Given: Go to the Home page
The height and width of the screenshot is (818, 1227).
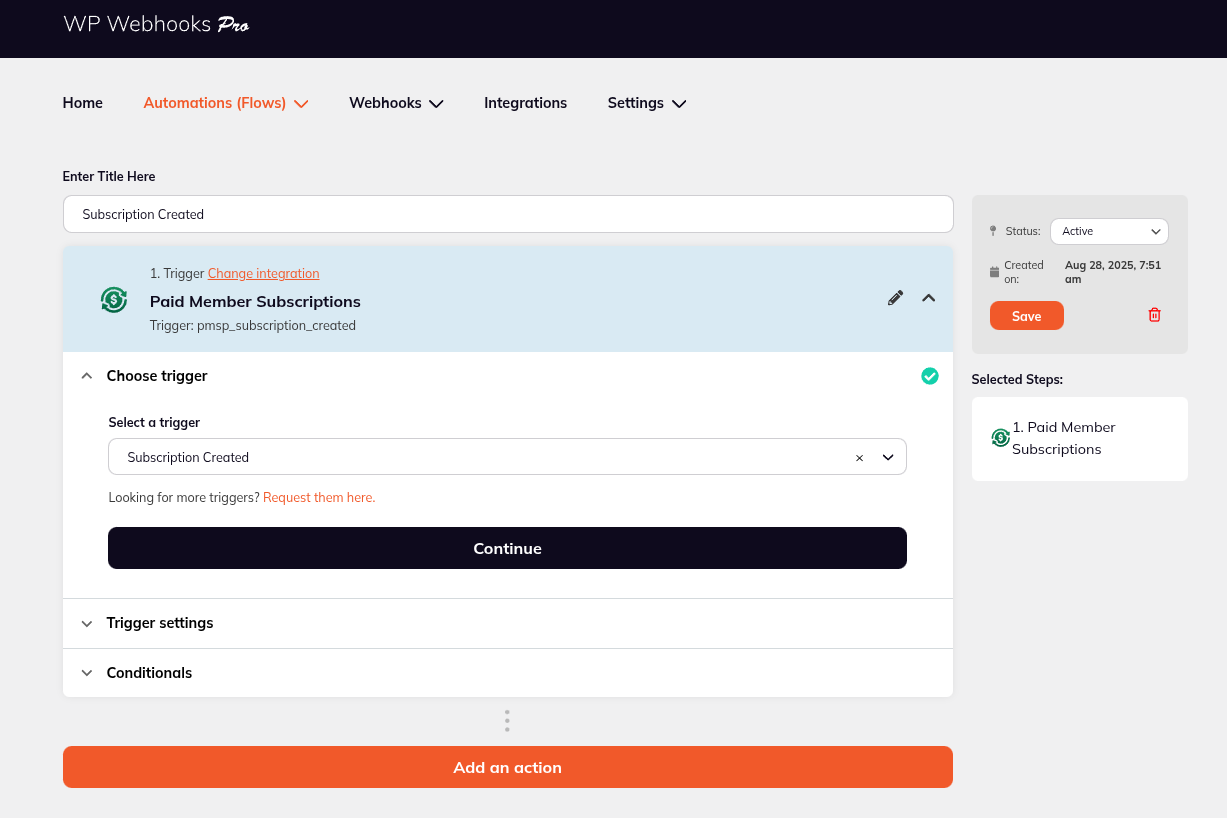Looking at the screenshot, I should pyautogui.click(x=83, y=103).
